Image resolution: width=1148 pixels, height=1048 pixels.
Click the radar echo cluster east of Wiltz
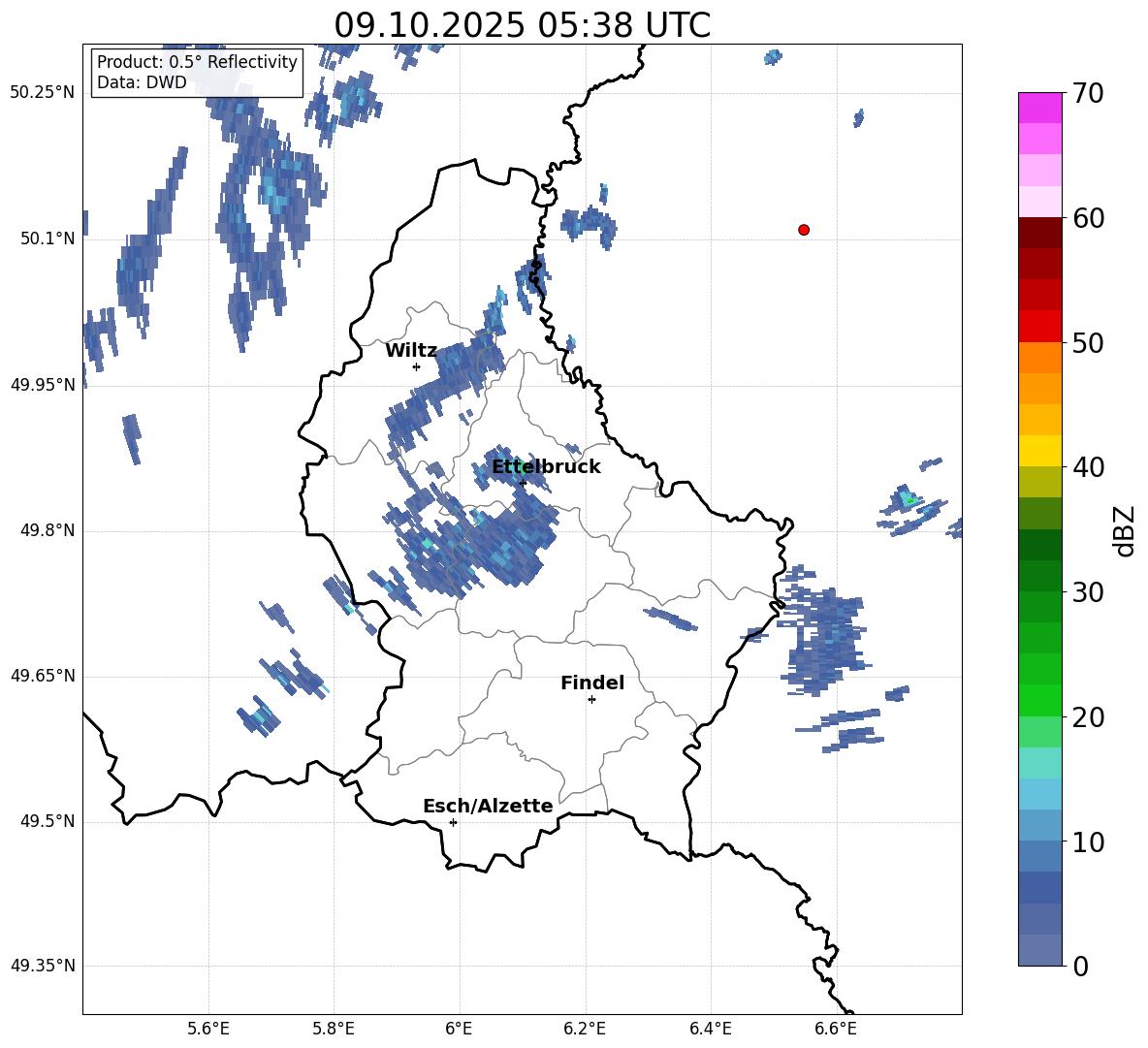tap(447, 388)
